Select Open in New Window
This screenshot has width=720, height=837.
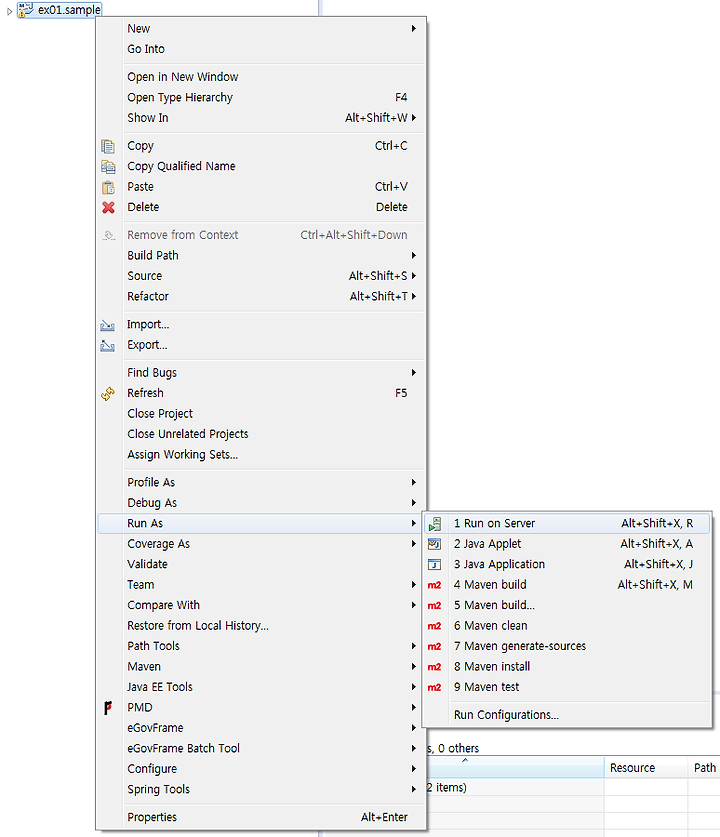click(x=262, y=77)
